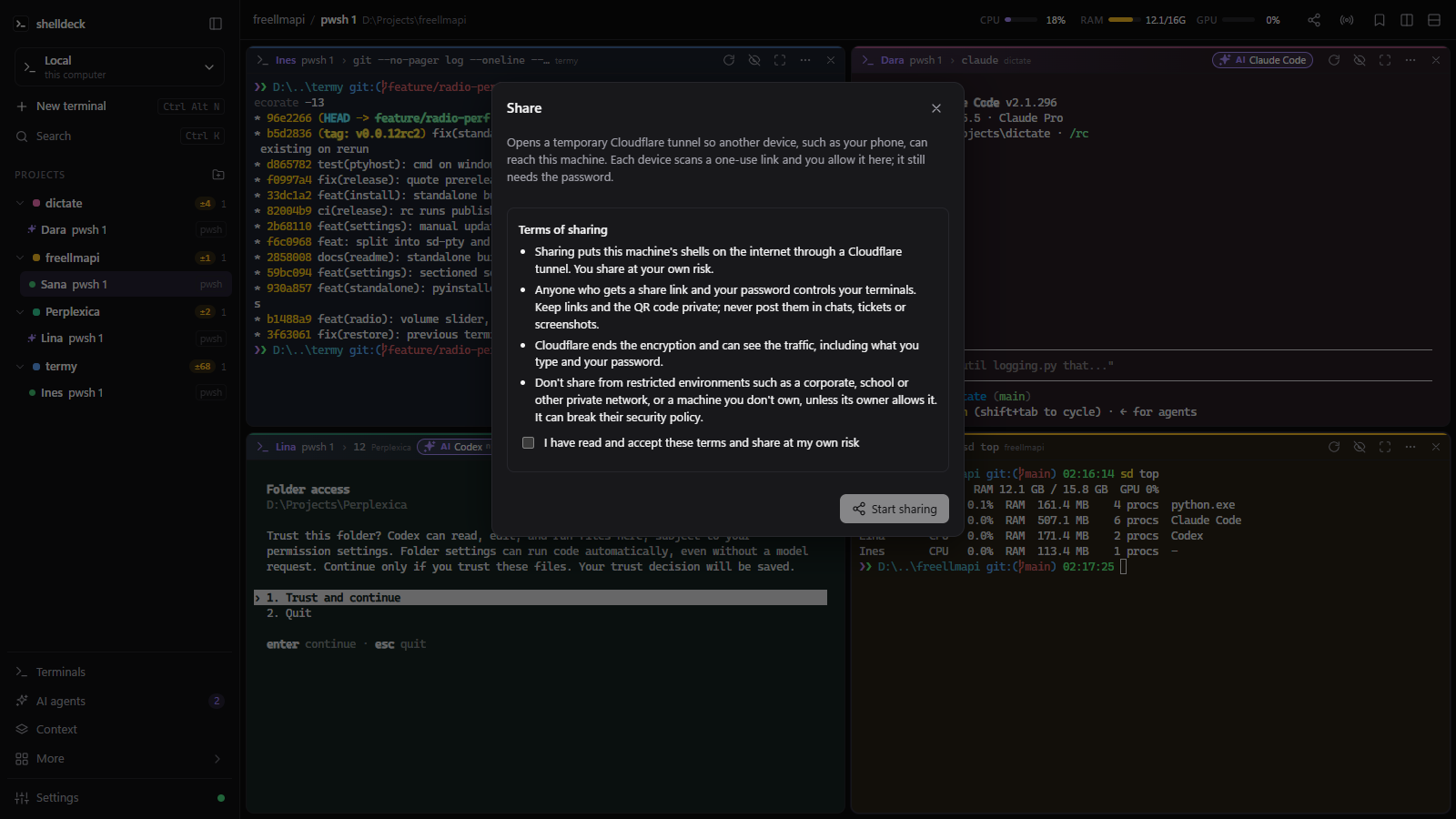Click the split rows layout icon
1456x819 pixels.
coord(1434,20)
